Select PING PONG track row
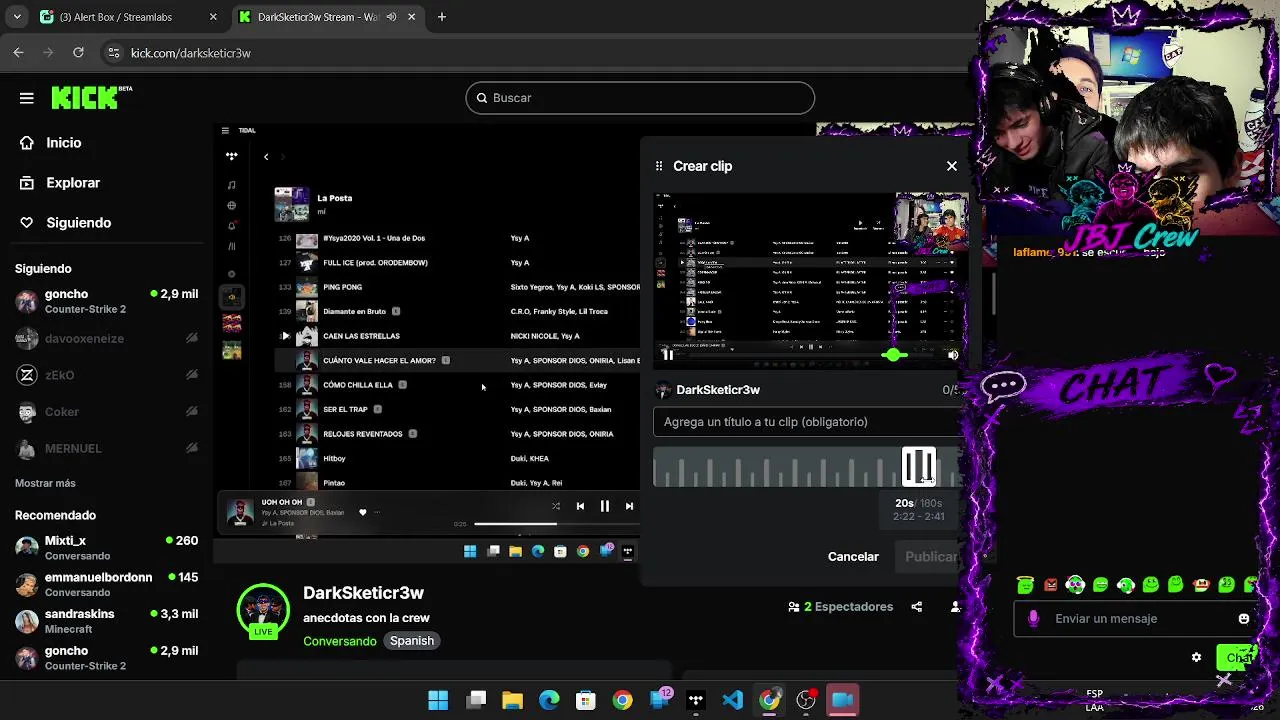 [457, 287]
